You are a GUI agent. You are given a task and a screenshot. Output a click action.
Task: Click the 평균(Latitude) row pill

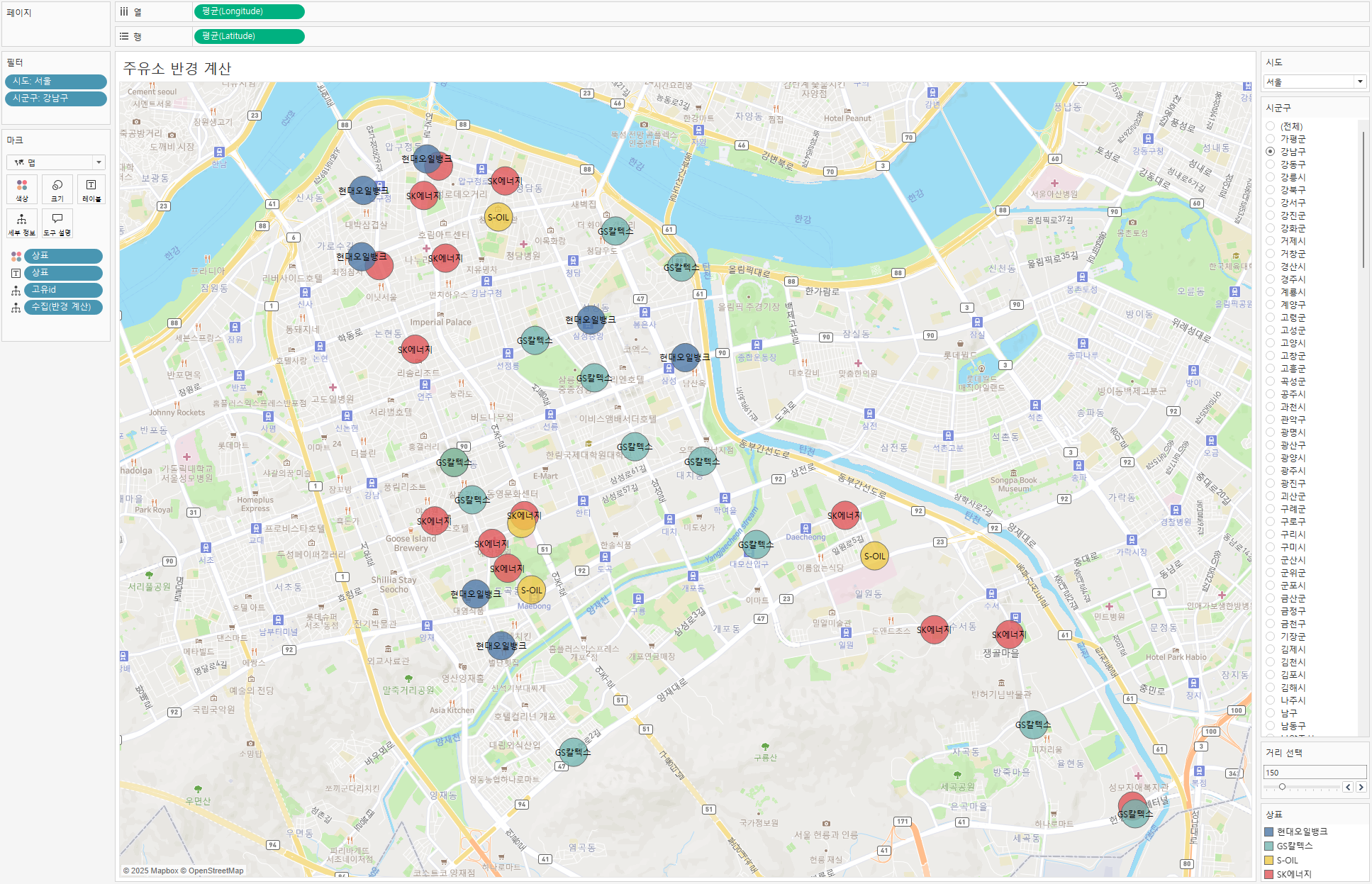[x=249, y=36]
